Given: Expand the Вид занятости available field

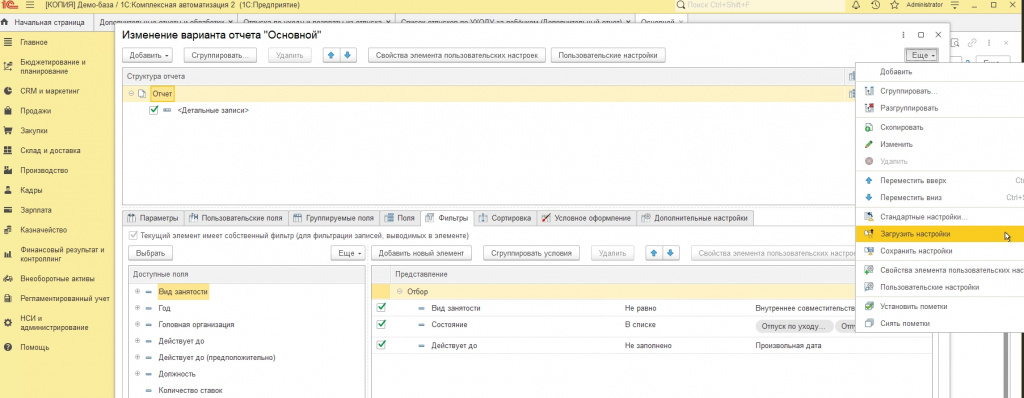Looking at the screenshot, I should point(137,291).
